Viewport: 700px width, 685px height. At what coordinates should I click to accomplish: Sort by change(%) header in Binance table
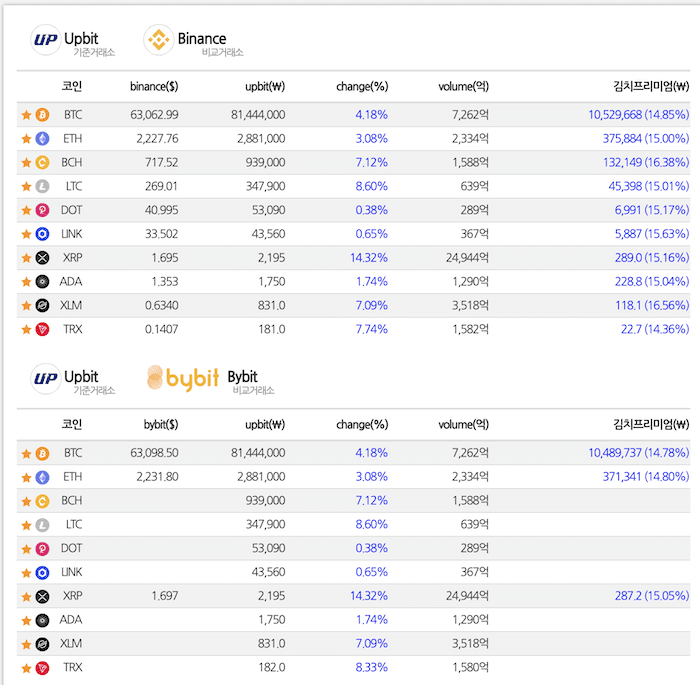(x=362, y=86)
